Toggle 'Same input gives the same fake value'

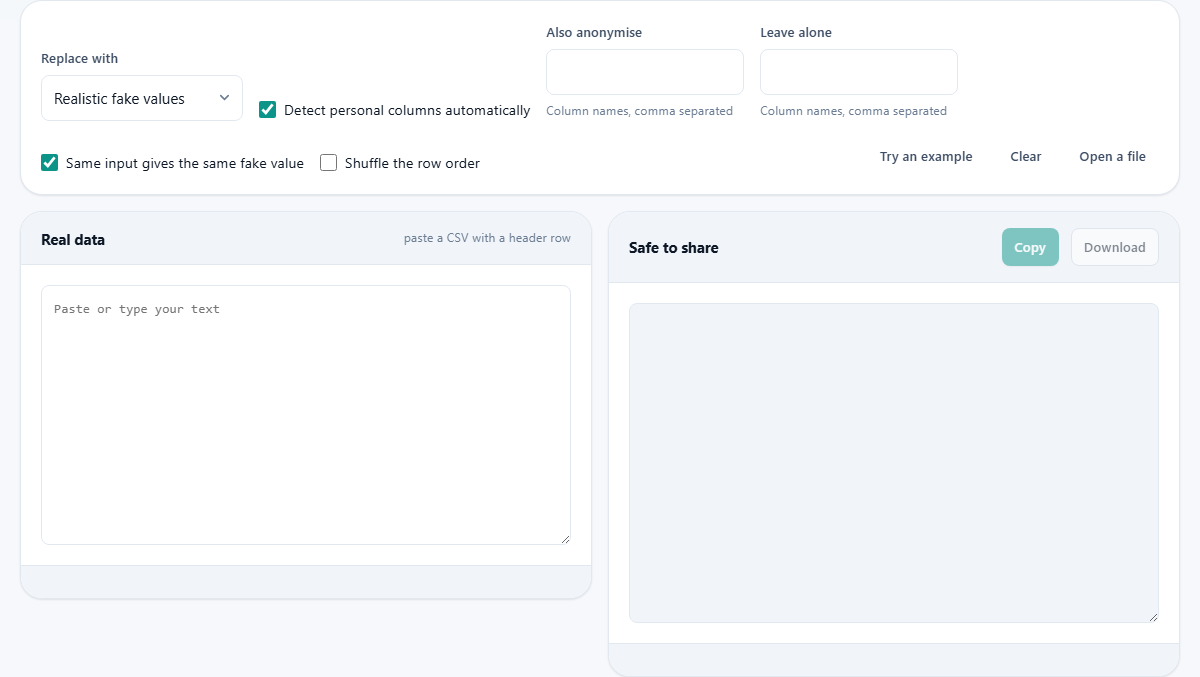[49, 162]
